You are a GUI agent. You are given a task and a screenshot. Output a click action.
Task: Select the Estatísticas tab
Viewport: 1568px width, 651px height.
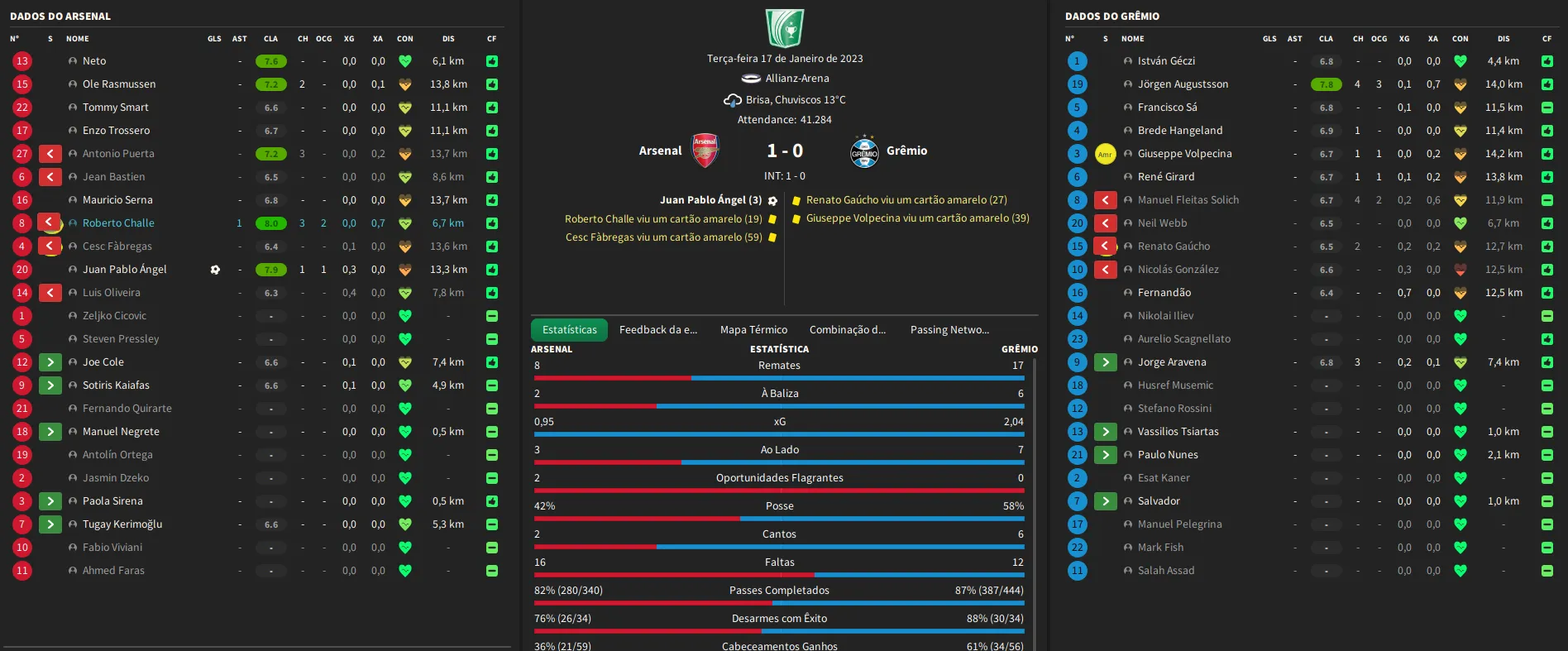tap(569, 330)
